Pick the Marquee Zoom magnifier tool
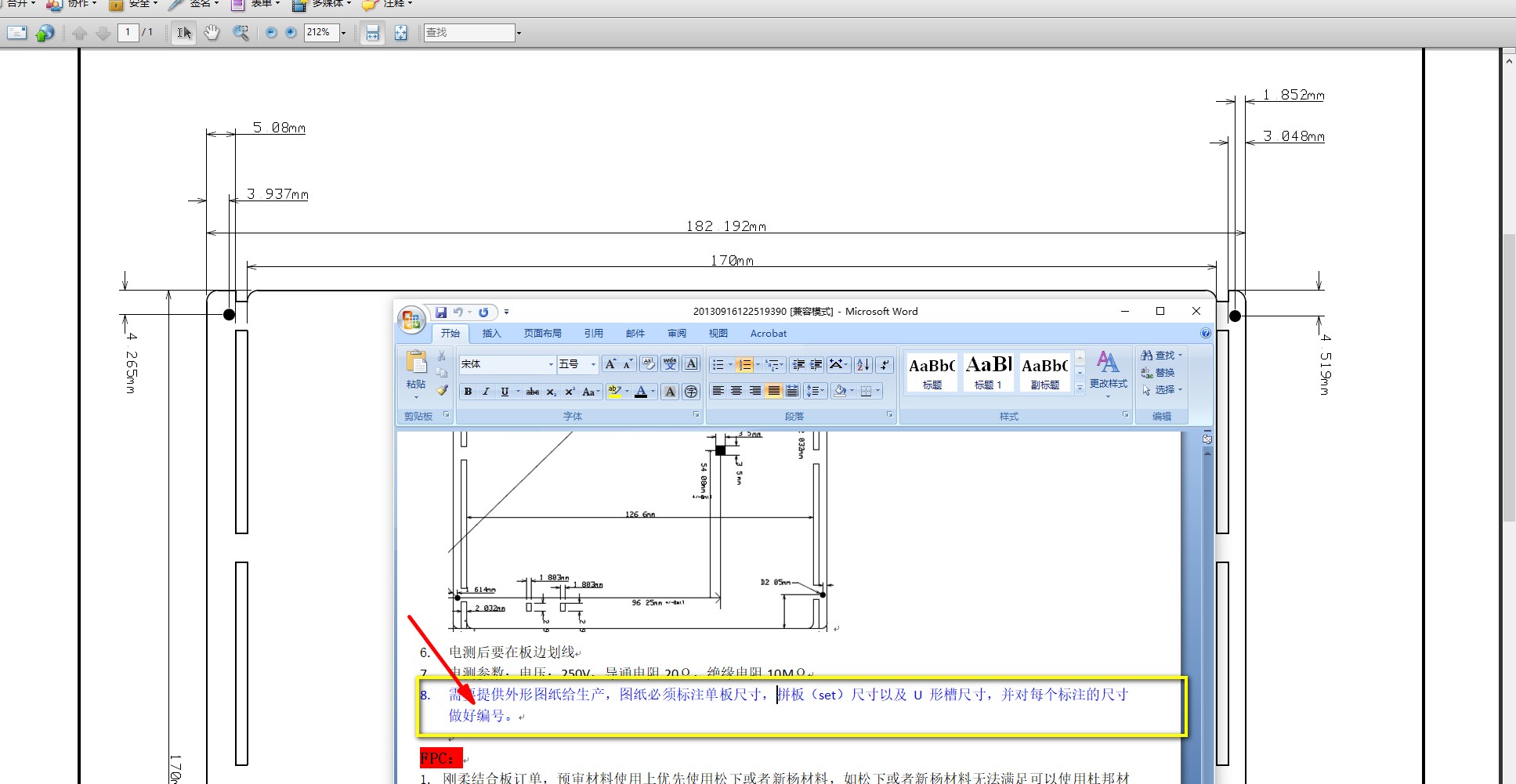The image size is (1516, 784). 241,33
